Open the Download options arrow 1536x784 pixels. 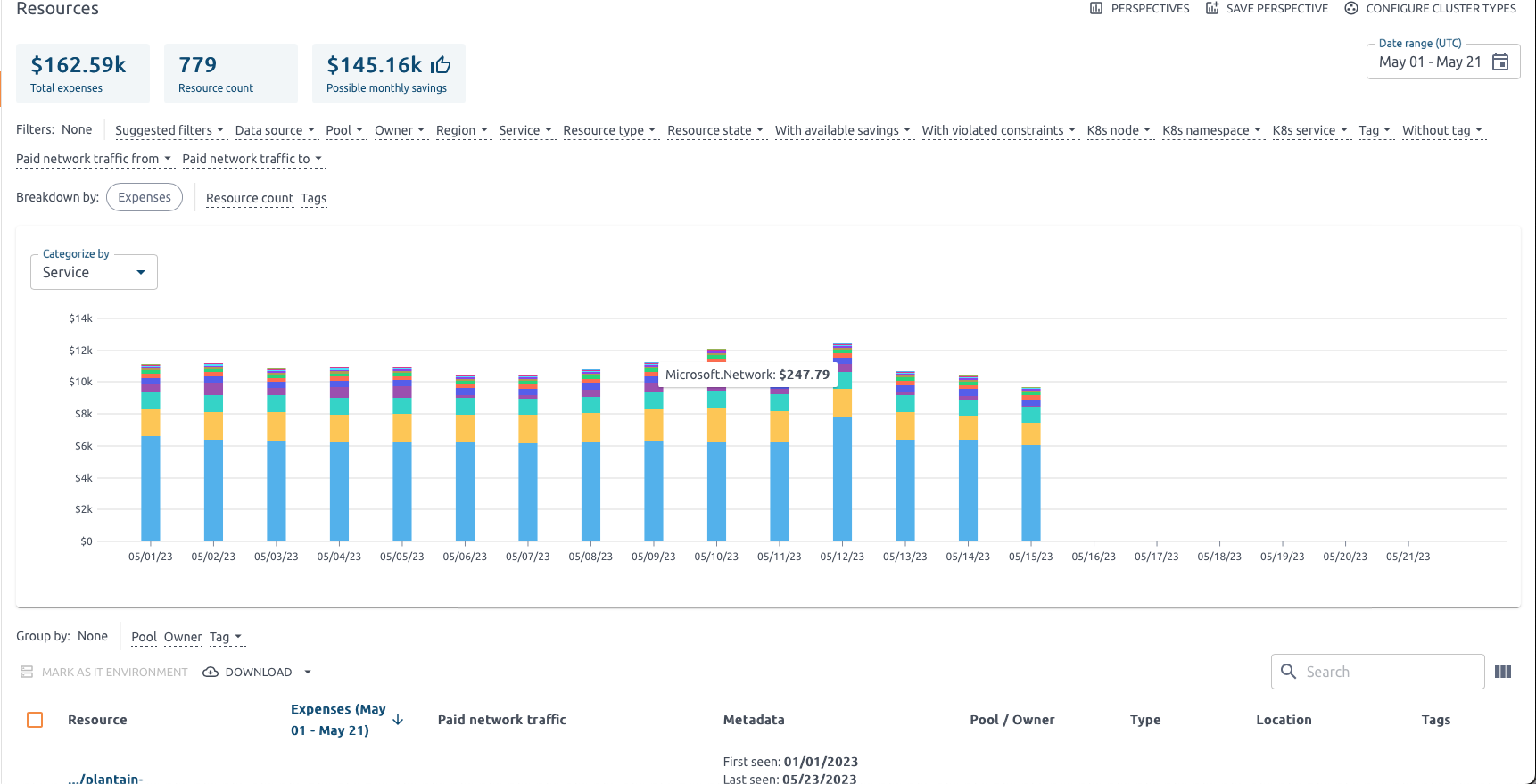[308, 672]
